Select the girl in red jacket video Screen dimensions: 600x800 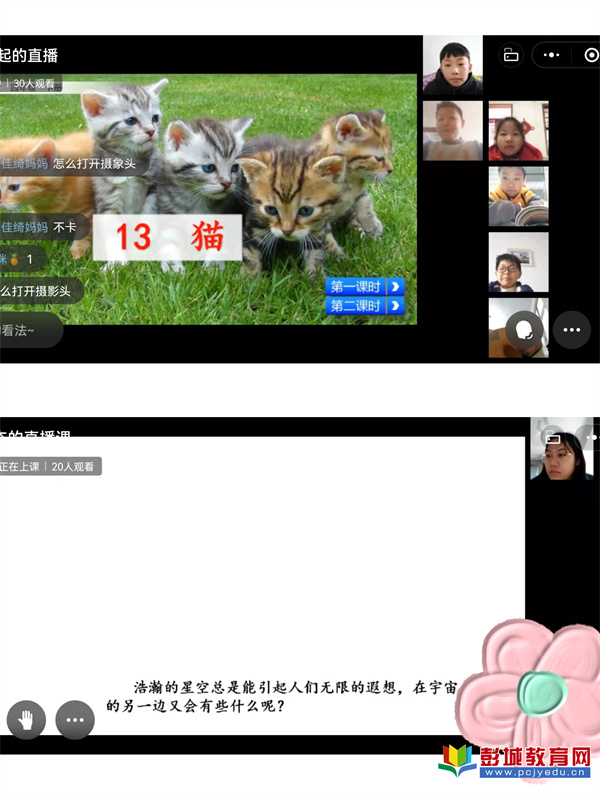[518, 131]
